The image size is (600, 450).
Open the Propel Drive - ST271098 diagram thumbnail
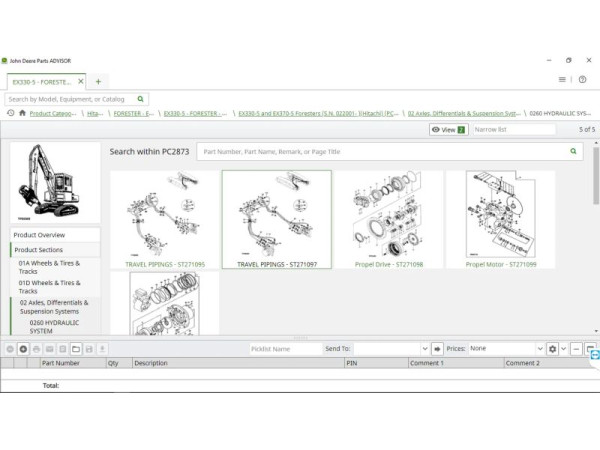click(x=388, y=221)
